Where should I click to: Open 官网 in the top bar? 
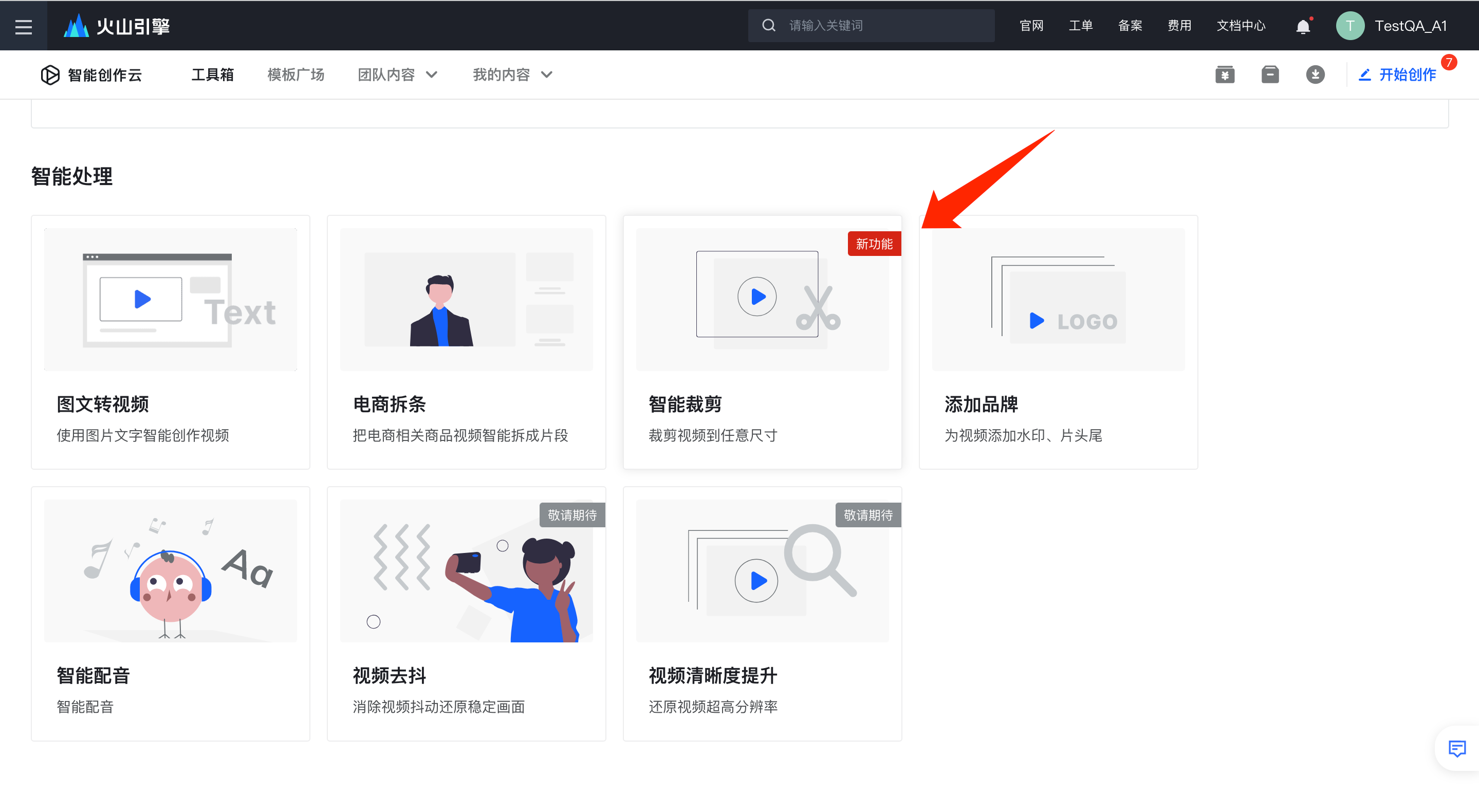(1031, 26)
